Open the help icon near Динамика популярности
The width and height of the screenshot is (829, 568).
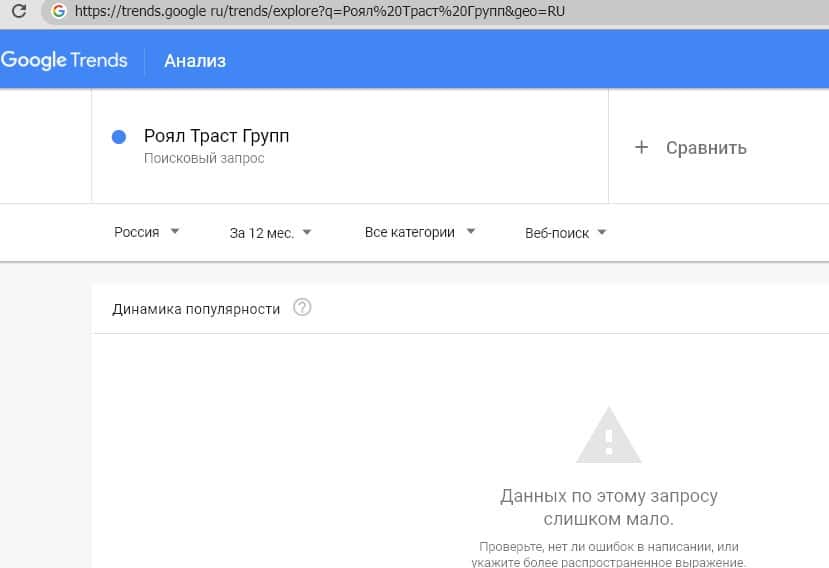coord(302,308)
